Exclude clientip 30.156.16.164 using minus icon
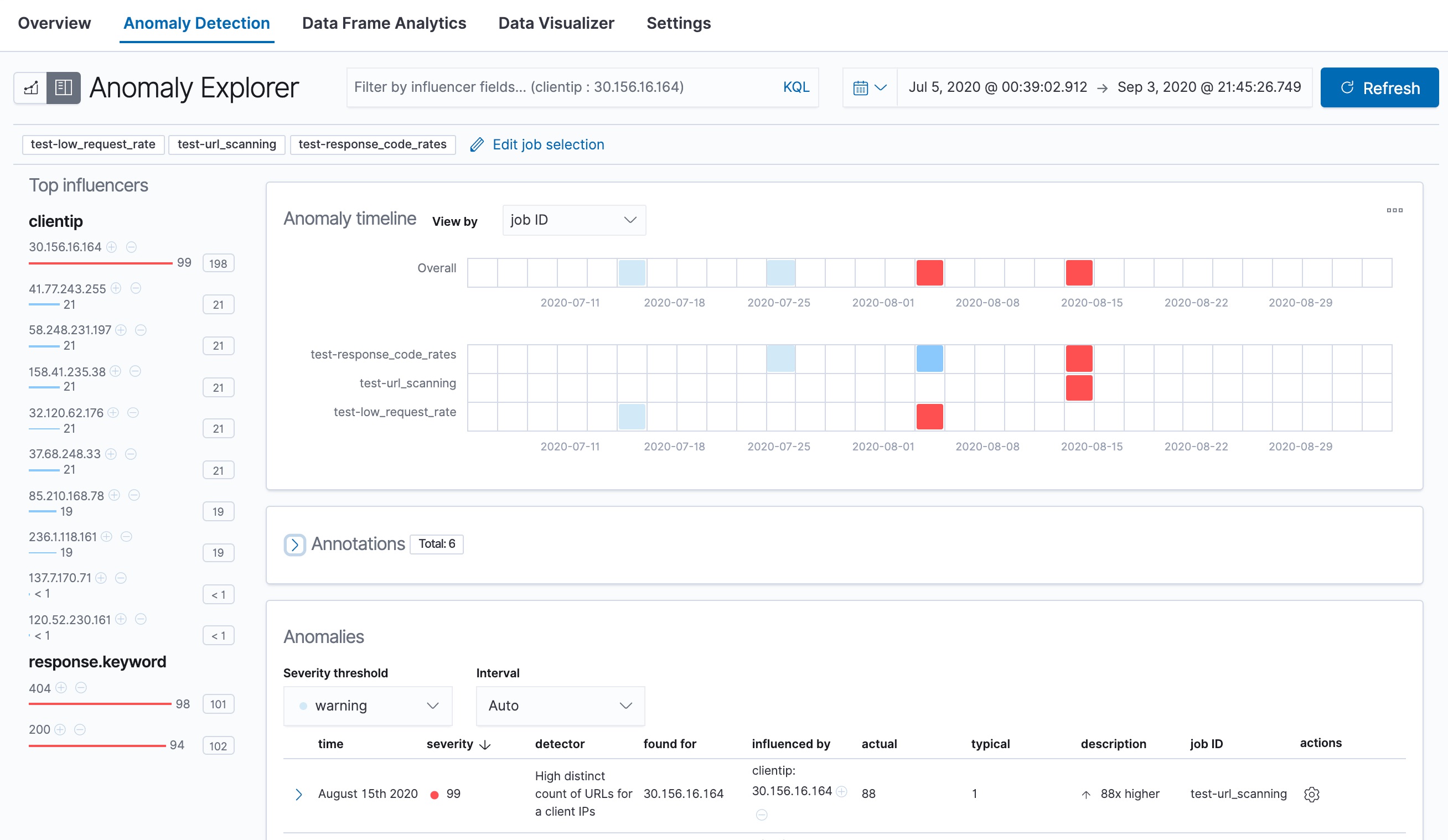1448x840 pixels. (x=132, y=247)
